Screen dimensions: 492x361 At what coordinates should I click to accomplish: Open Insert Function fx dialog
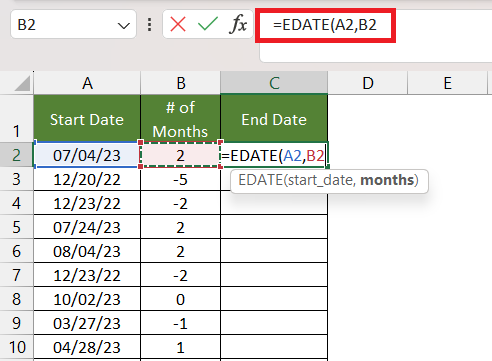pyautogui.click(x=238, y=25)
